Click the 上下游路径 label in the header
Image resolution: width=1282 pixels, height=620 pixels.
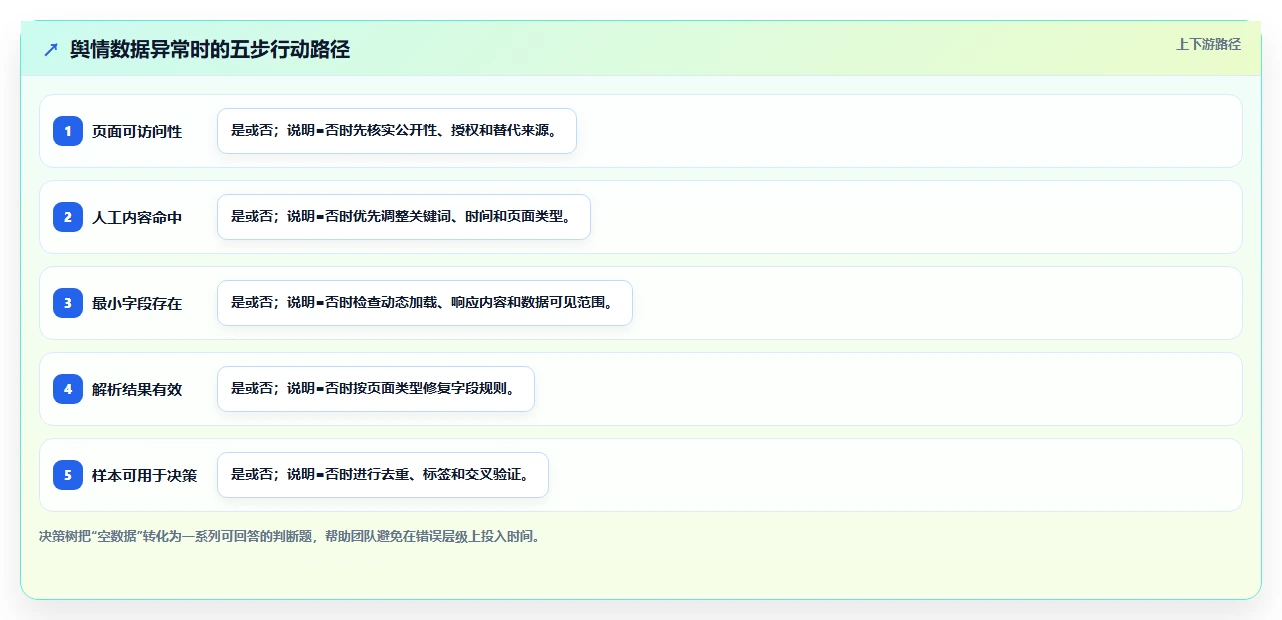(1208, 44)
